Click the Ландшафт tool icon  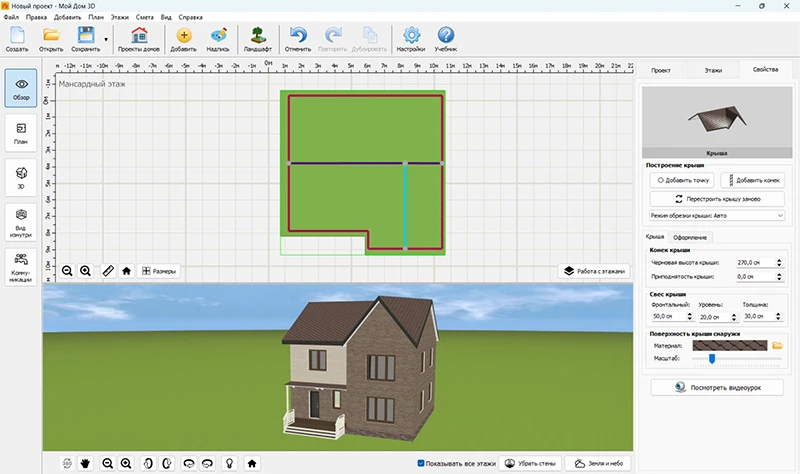(258, 40)
